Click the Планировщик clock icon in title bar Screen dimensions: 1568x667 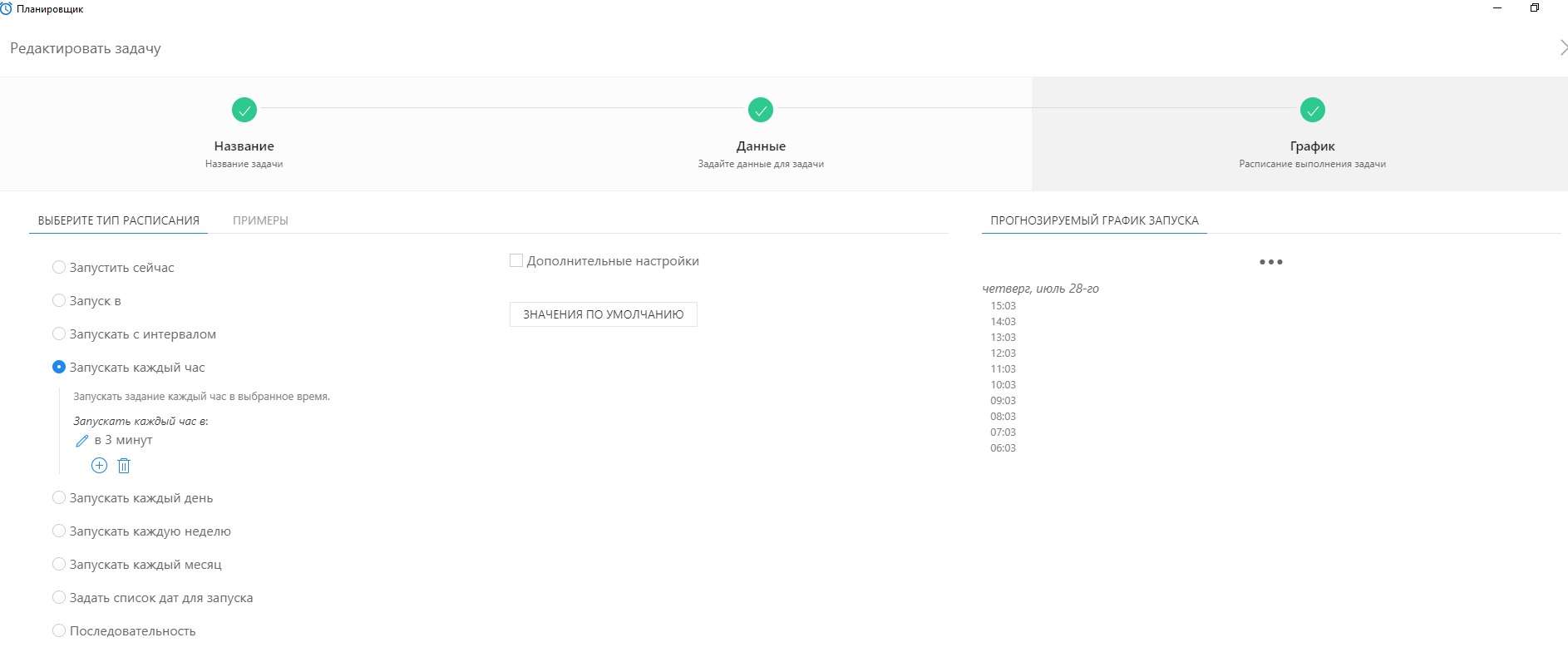[7, 9]
